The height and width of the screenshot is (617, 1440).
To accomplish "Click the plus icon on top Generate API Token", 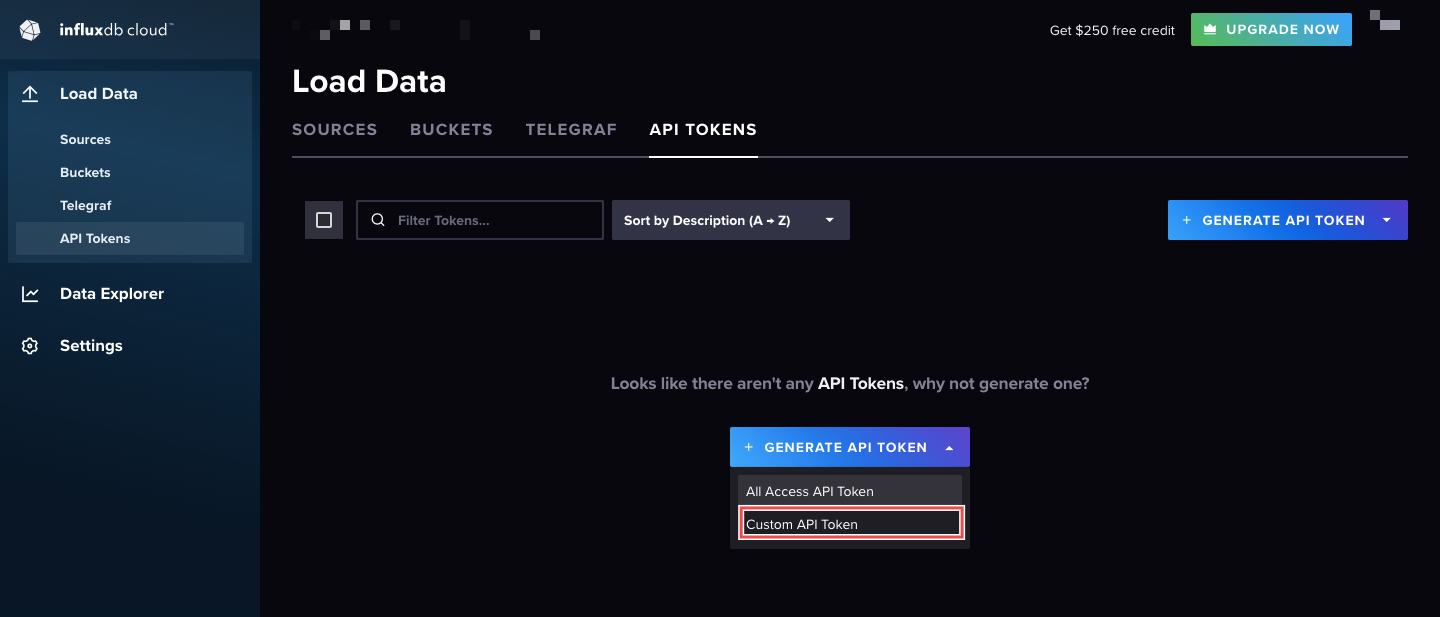I will [1185, 219].
